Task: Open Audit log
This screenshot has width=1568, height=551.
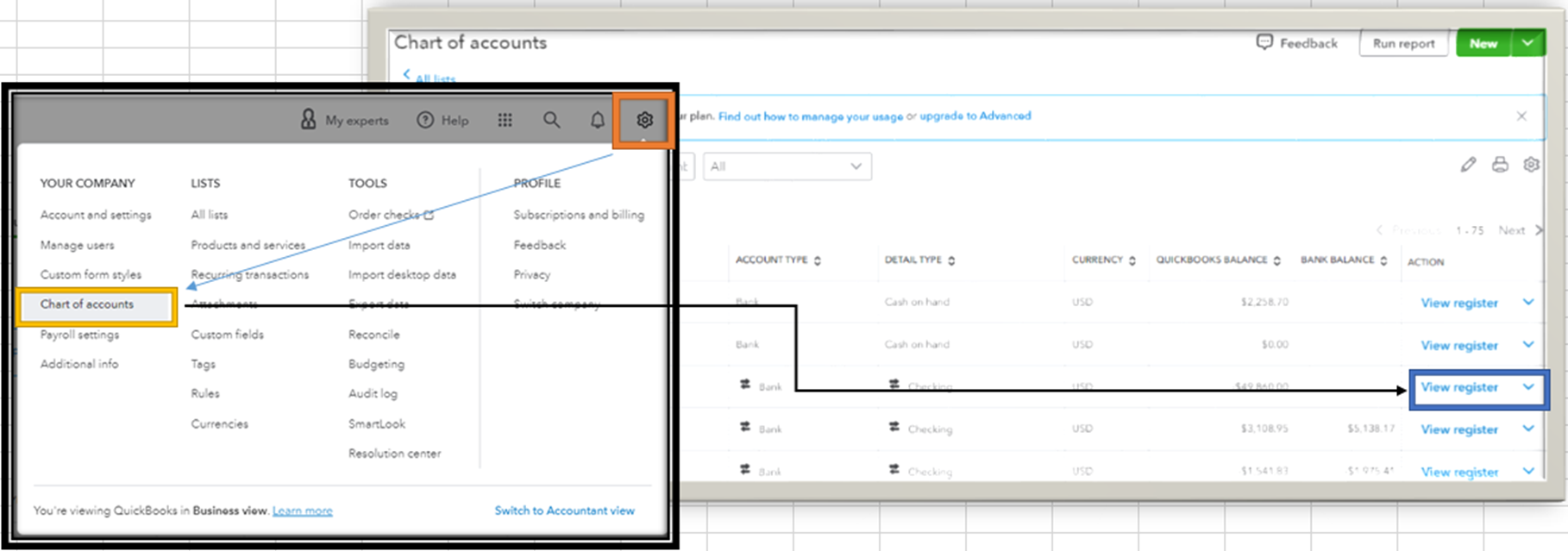Action: tap(373, 393)
